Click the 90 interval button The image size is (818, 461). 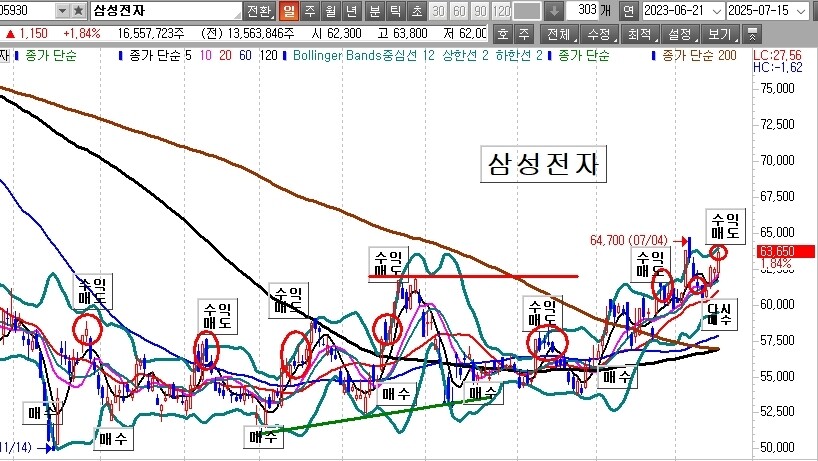[480, 10]
